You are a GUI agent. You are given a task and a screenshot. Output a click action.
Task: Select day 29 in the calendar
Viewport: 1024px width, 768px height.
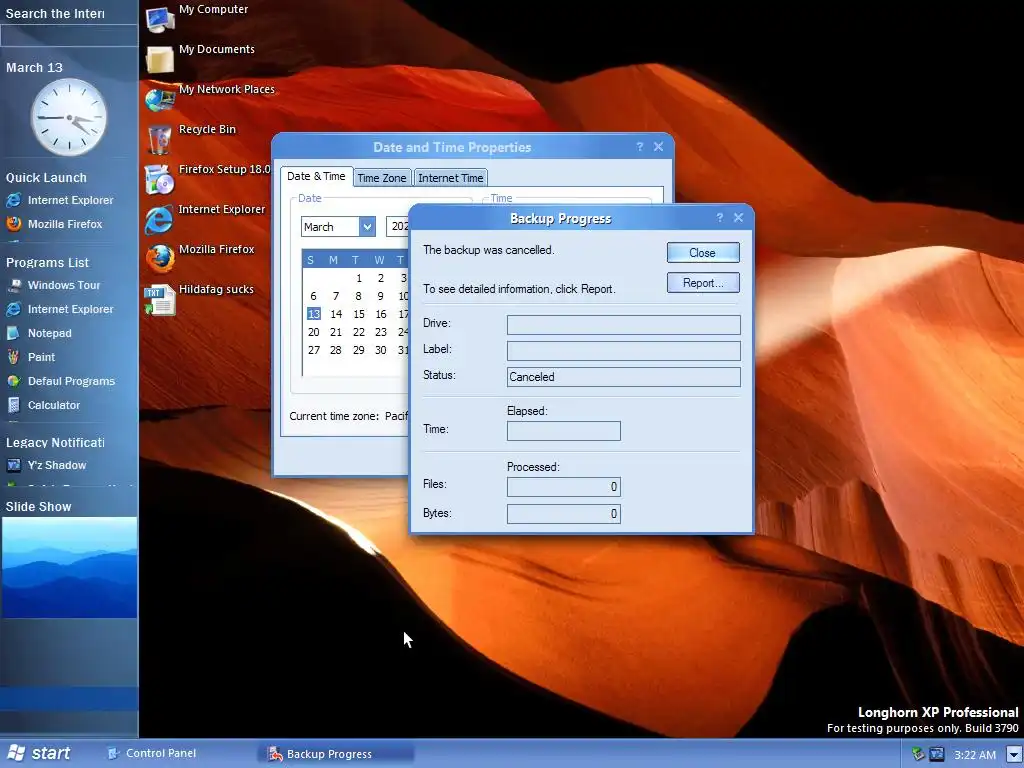(x=359, y=350)
